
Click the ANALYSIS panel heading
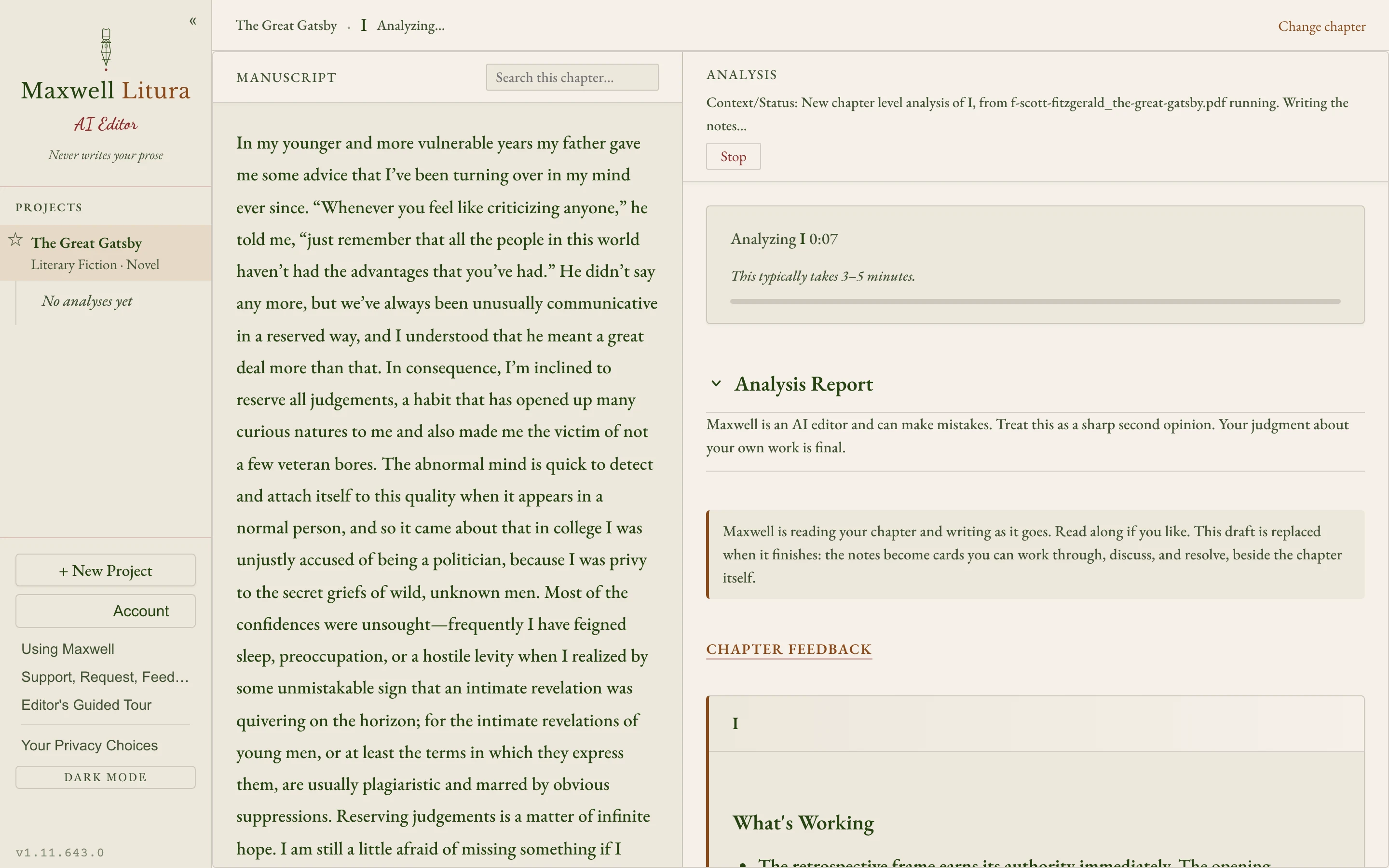point(741,75)
